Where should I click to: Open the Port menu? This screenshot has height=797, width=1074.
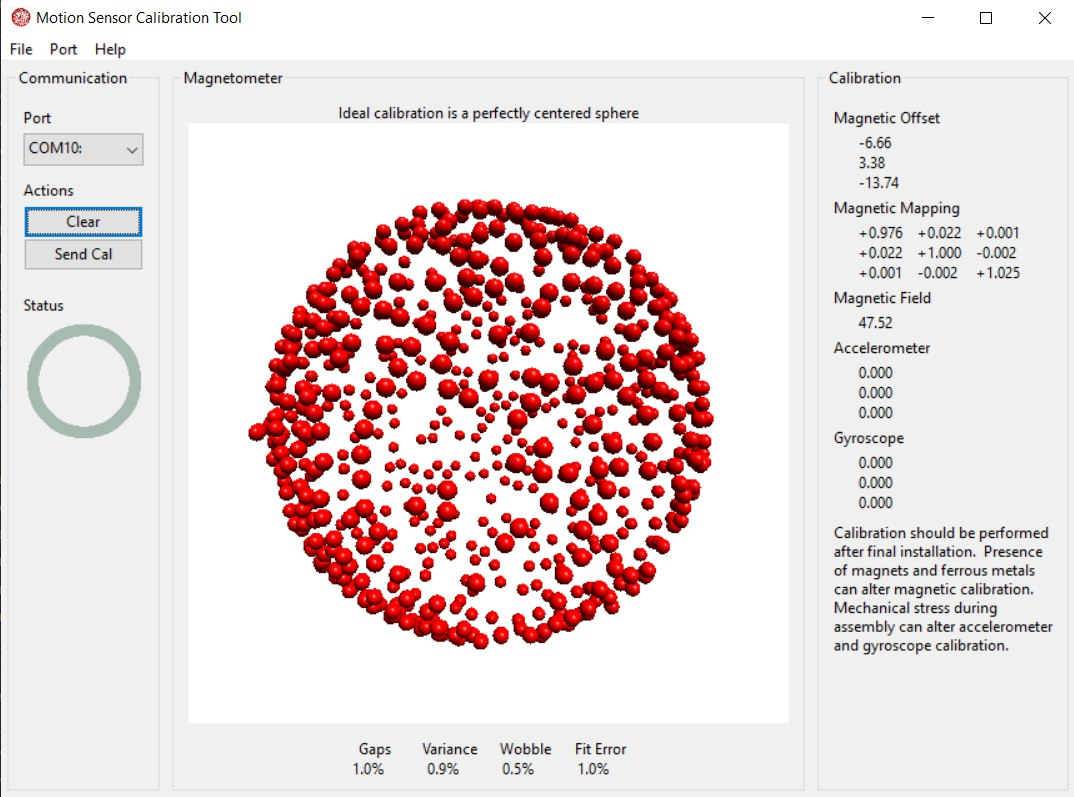(63, 49)
